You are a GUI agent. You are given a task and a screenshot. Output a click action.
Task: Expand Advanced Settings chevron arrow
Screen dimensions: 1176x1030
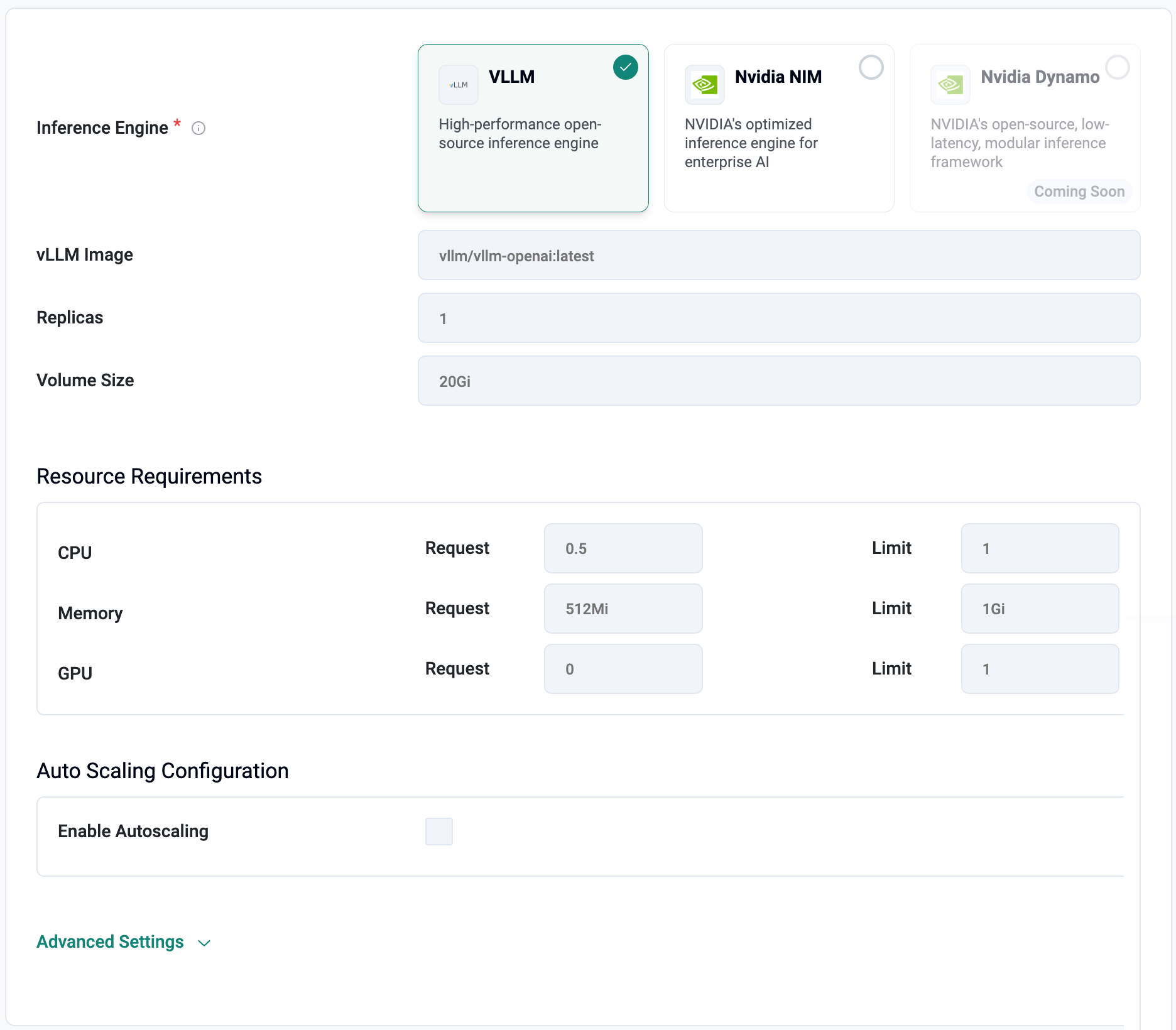204,943
